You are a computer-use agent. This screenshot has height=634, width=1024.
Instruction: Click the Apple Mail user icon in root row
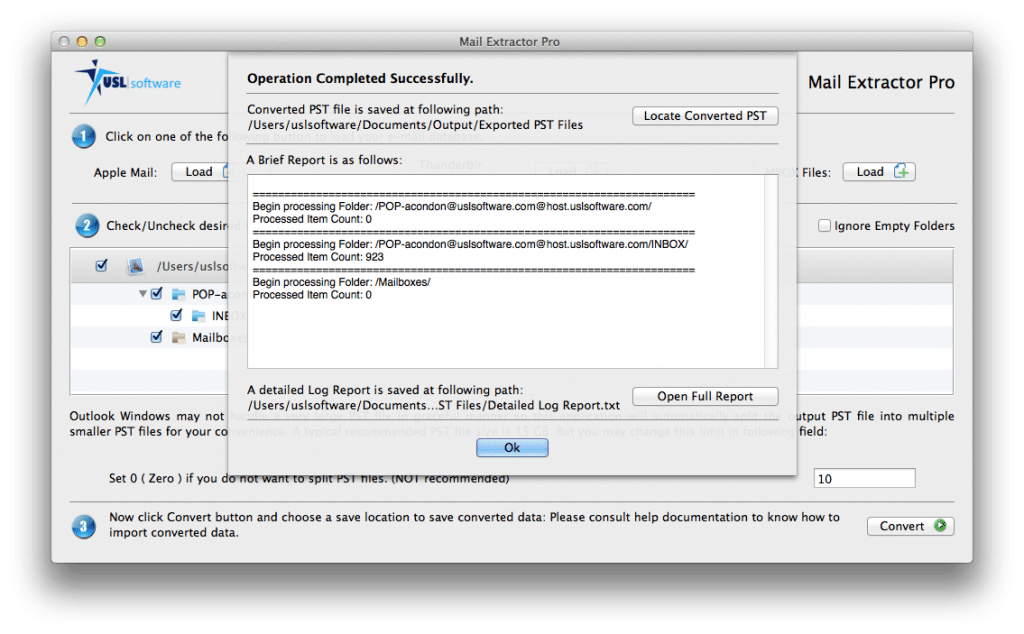pos(136,267)
